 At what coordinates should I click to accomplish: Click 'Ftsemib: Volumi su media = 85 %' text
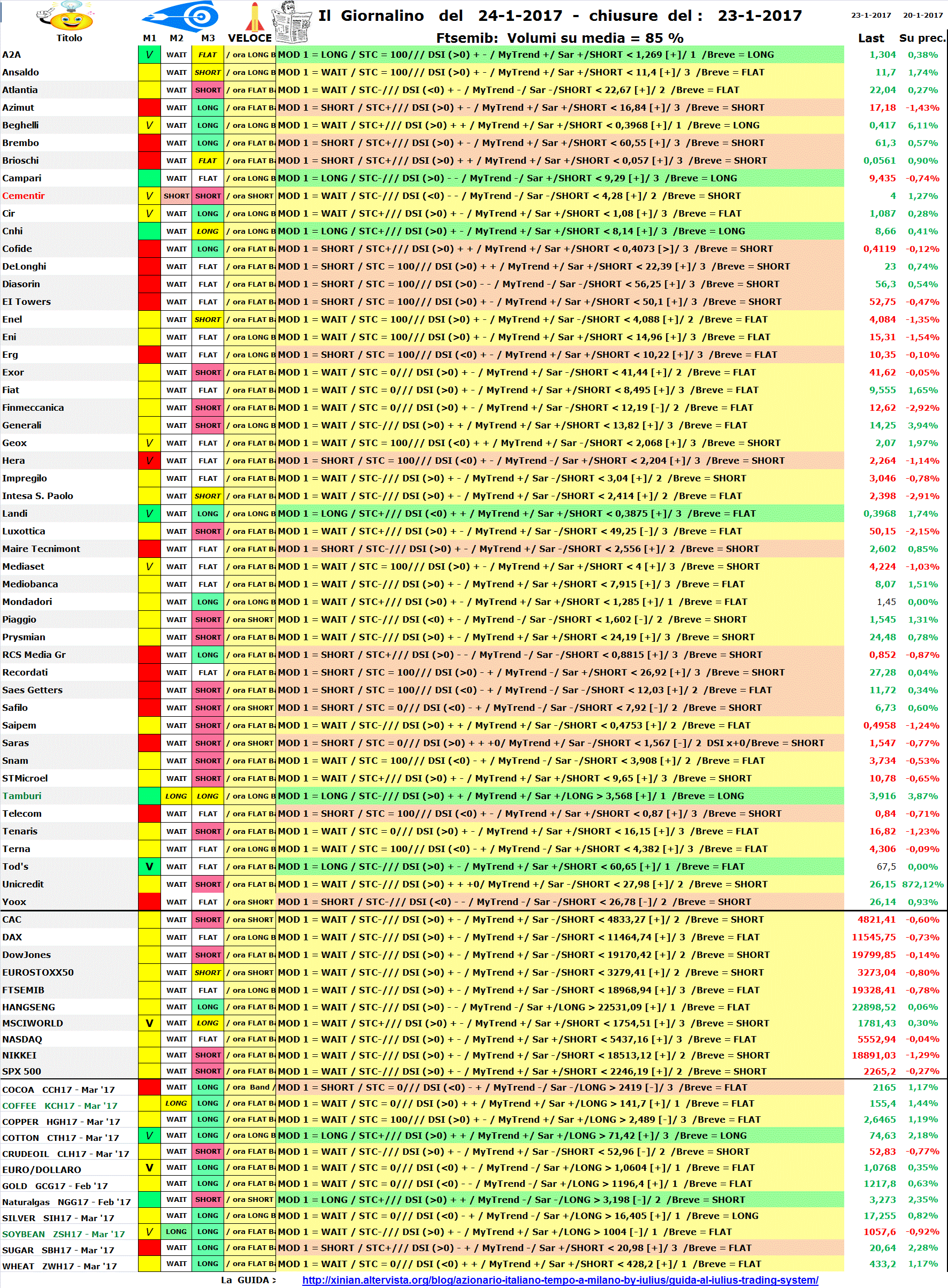(x=560, y=38)
